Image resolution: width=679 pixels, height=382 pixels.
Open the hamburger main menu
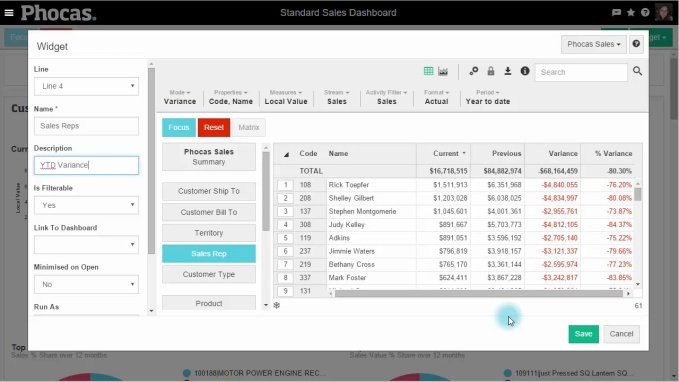click(x=9, y=13)
